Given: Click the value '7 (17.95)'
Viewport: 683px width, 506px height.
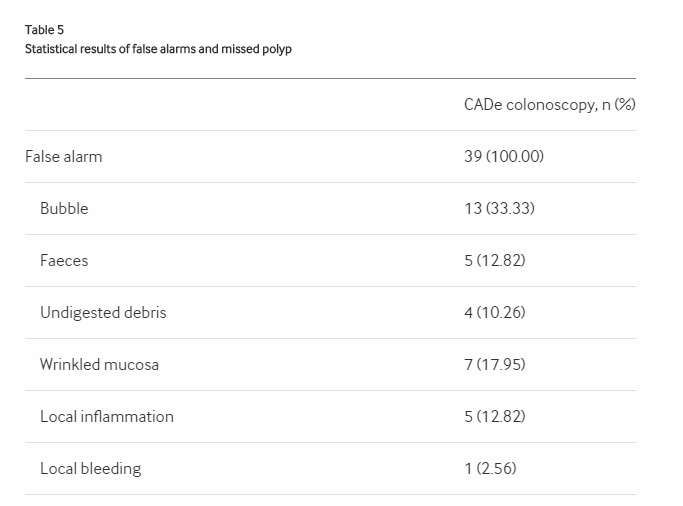Looking at the screenshot, I should pos(494,364).
